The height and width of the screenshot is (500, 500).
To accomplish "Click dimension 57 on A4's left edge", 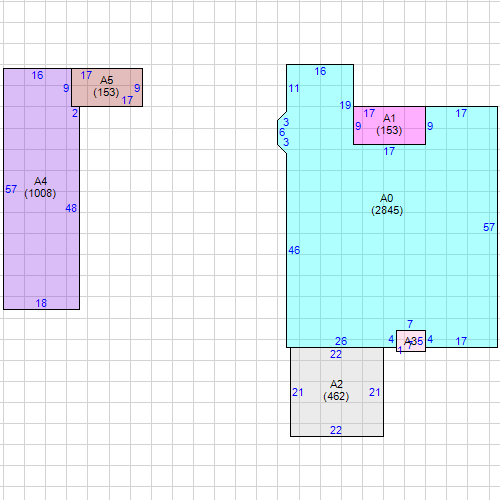I will point(11,189).
